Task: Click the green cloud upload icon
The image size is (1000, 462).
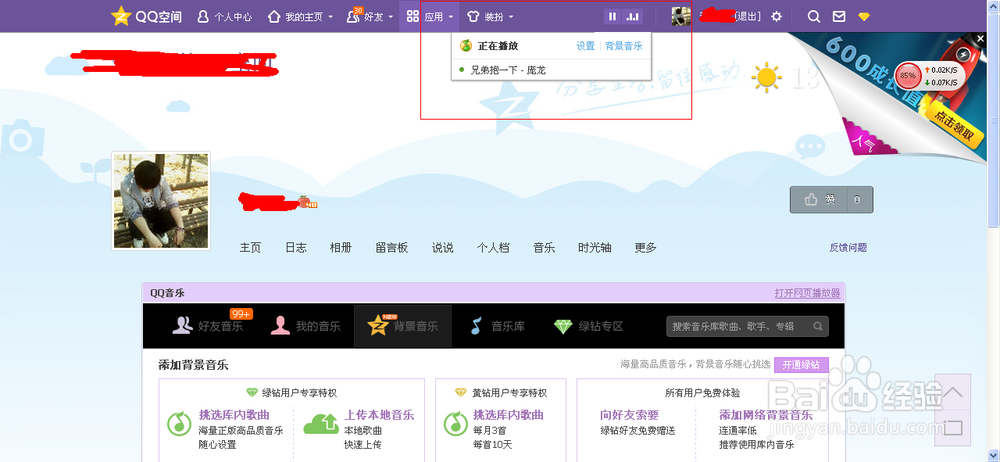Action: pyautogui.click(x=321, y=423)
